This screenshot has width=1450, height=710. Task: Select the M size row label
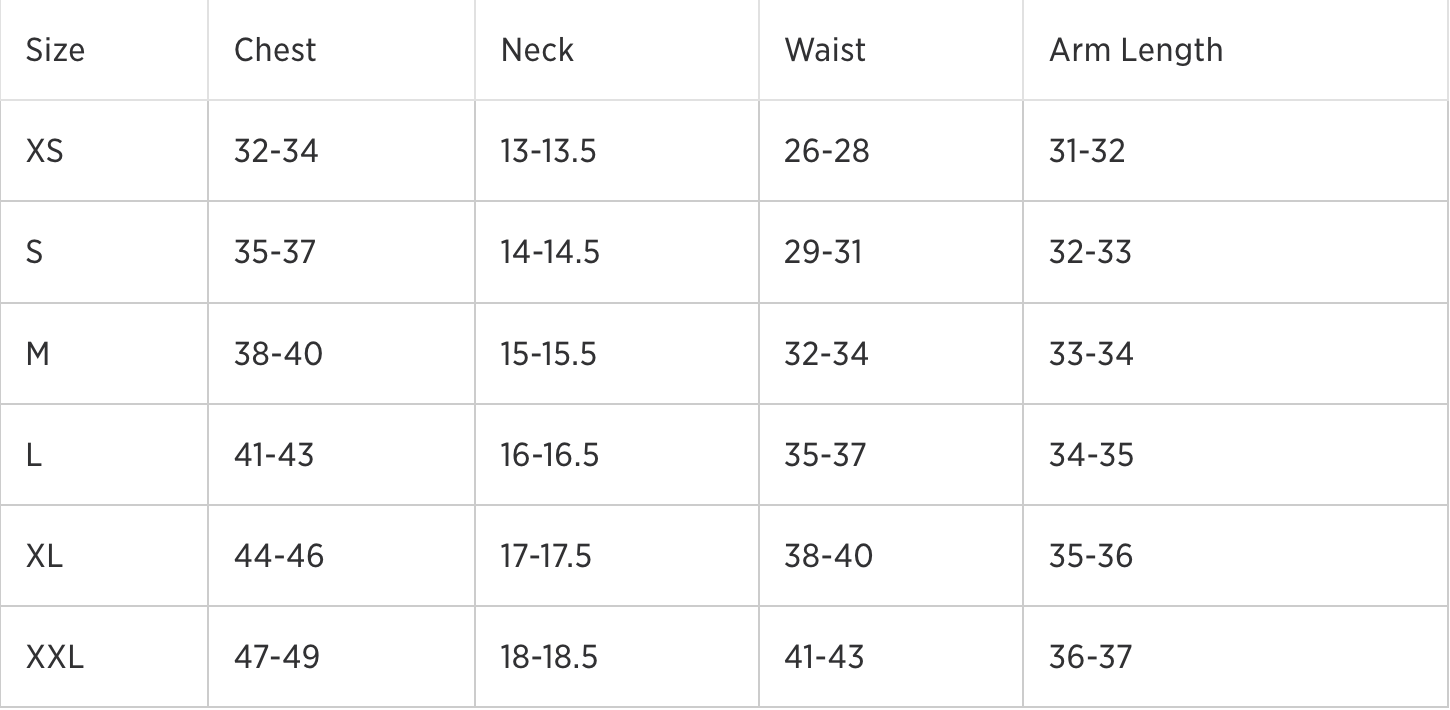(38, 354)
